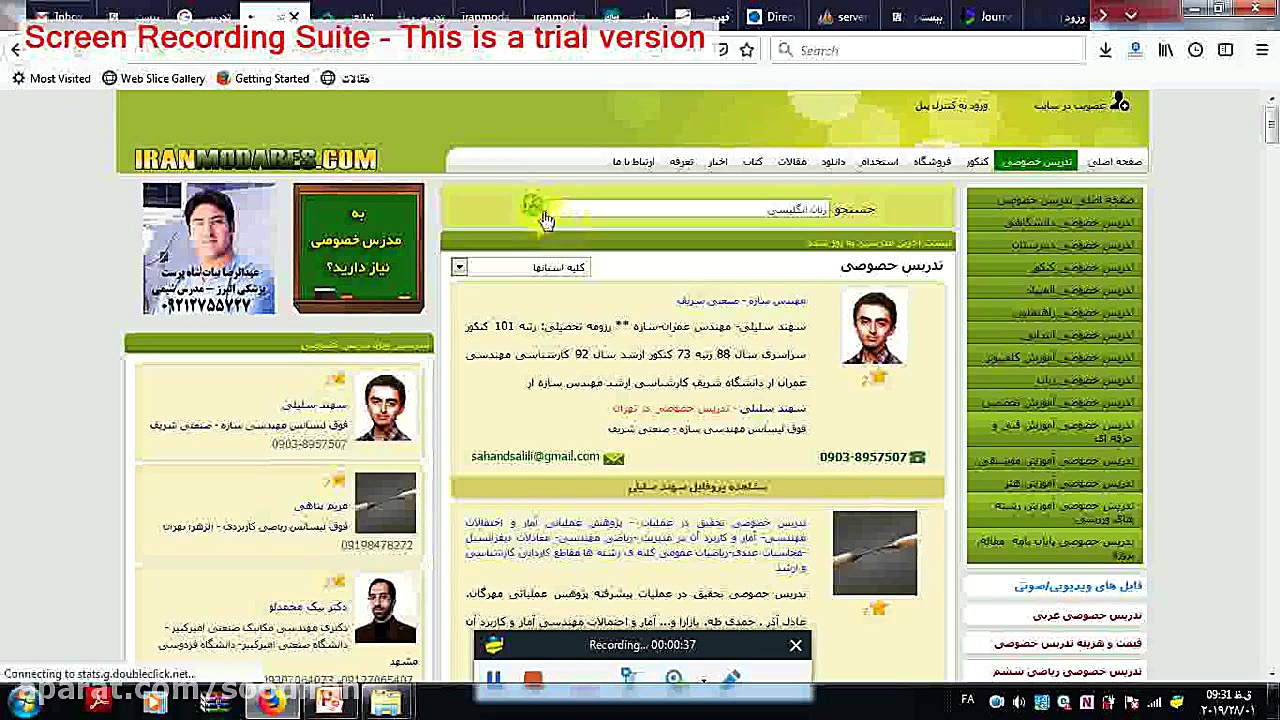Click the IRANMODARES.COM site logo
The width and height of the screenshot is (1280, 720).
pyautogui.click(x=255, y=159)
